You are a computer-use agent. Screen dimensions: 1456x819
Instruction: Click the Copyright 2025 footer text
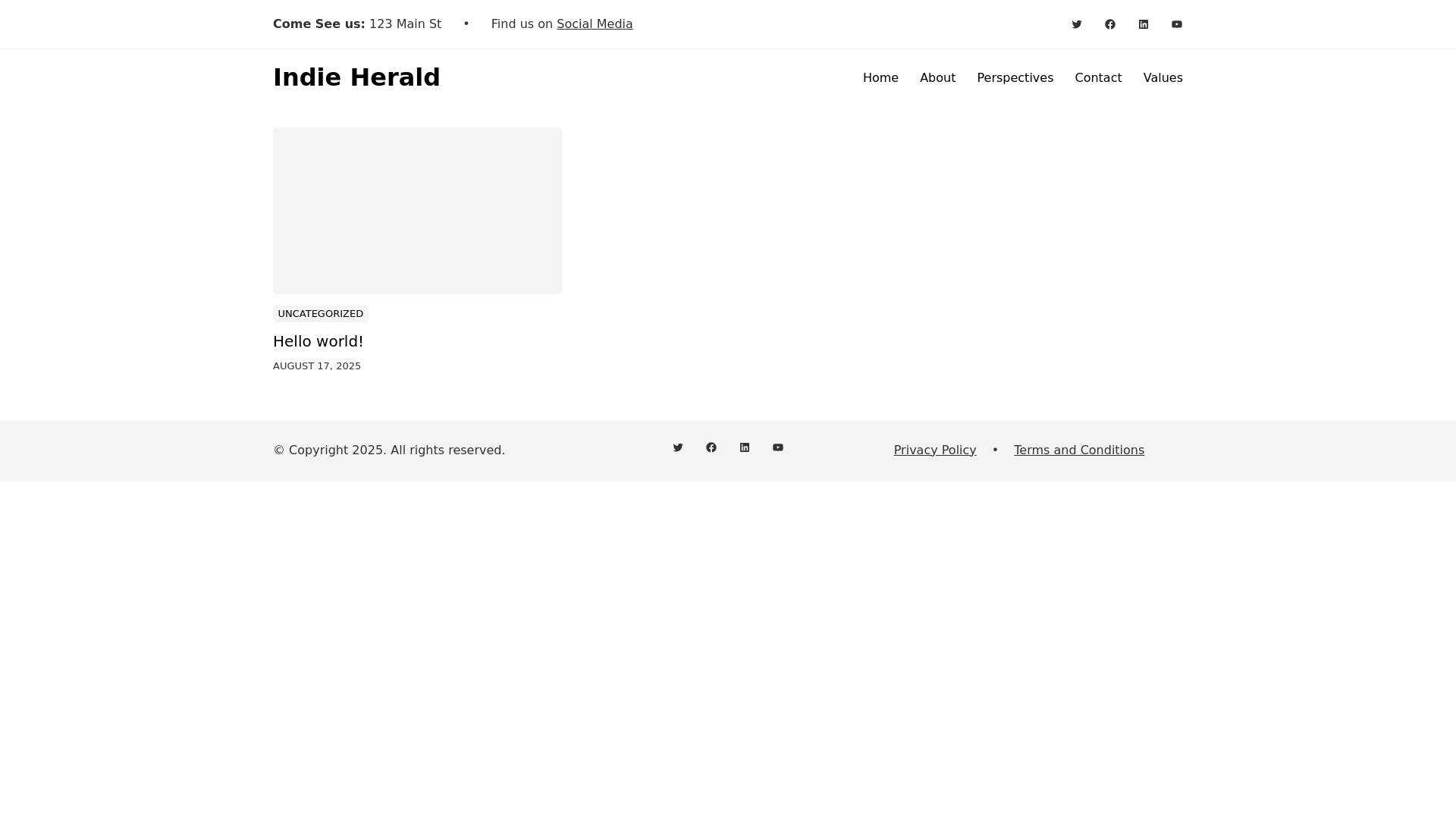tap(389, 450)
